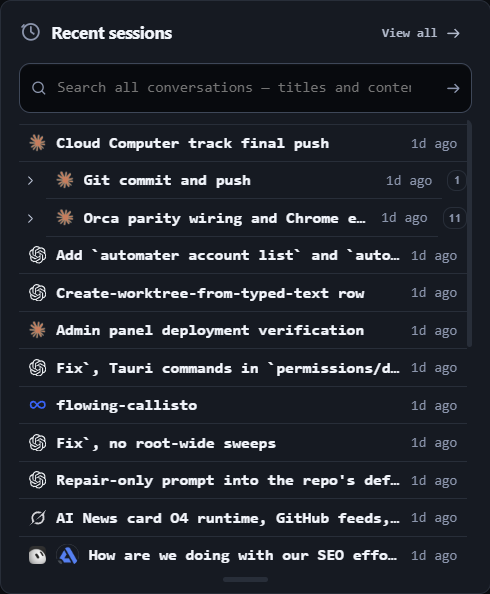The width and height of the screenshot is (490, 594).
Task: Open View all sessions link
Action: pos(421,33)
